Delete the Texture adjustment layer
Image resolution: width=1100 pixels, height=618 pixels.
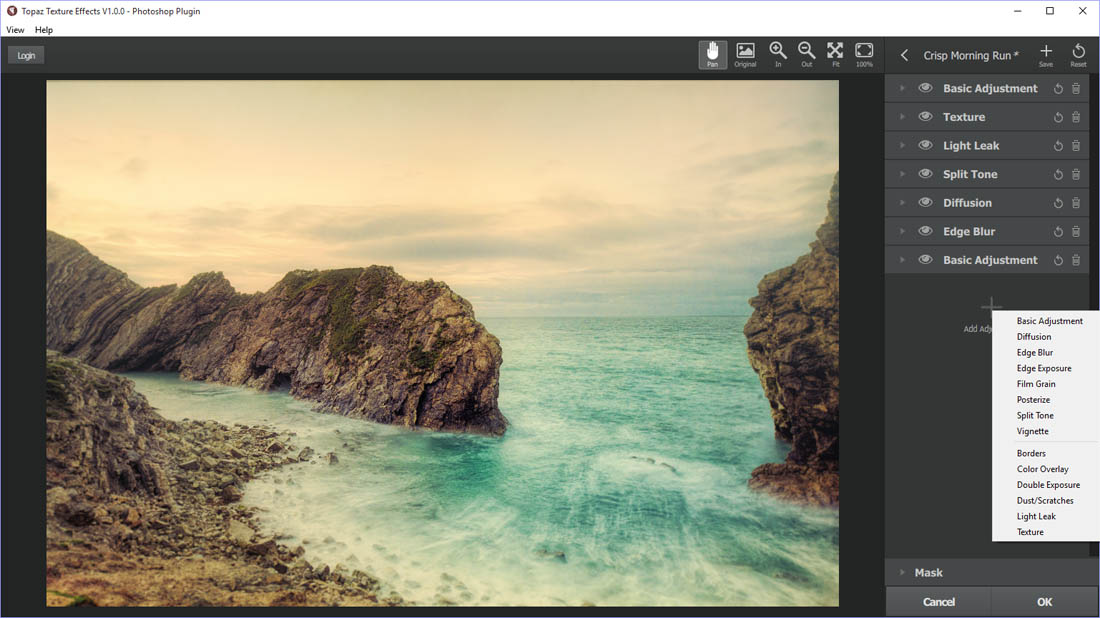(x=1076, y=117)
